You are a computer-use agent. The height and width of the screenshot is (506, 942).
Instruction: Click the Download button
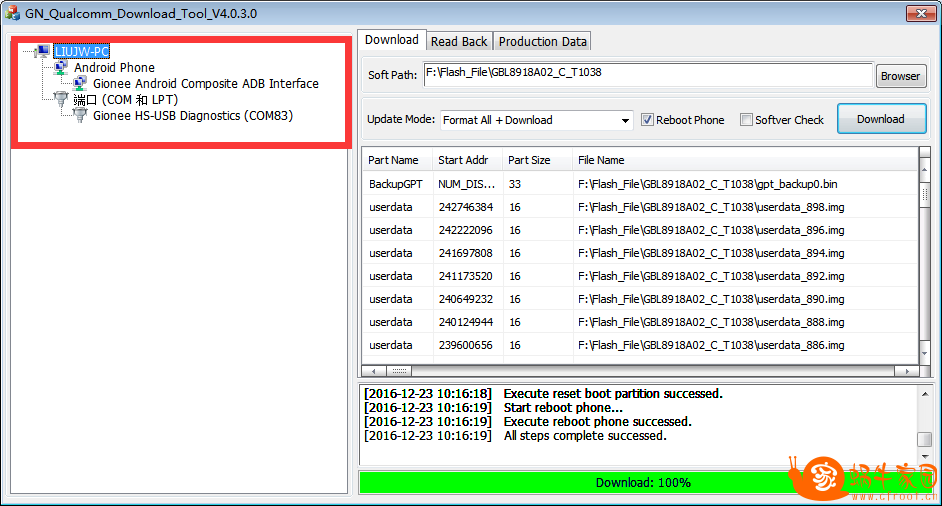coord(881,119)
